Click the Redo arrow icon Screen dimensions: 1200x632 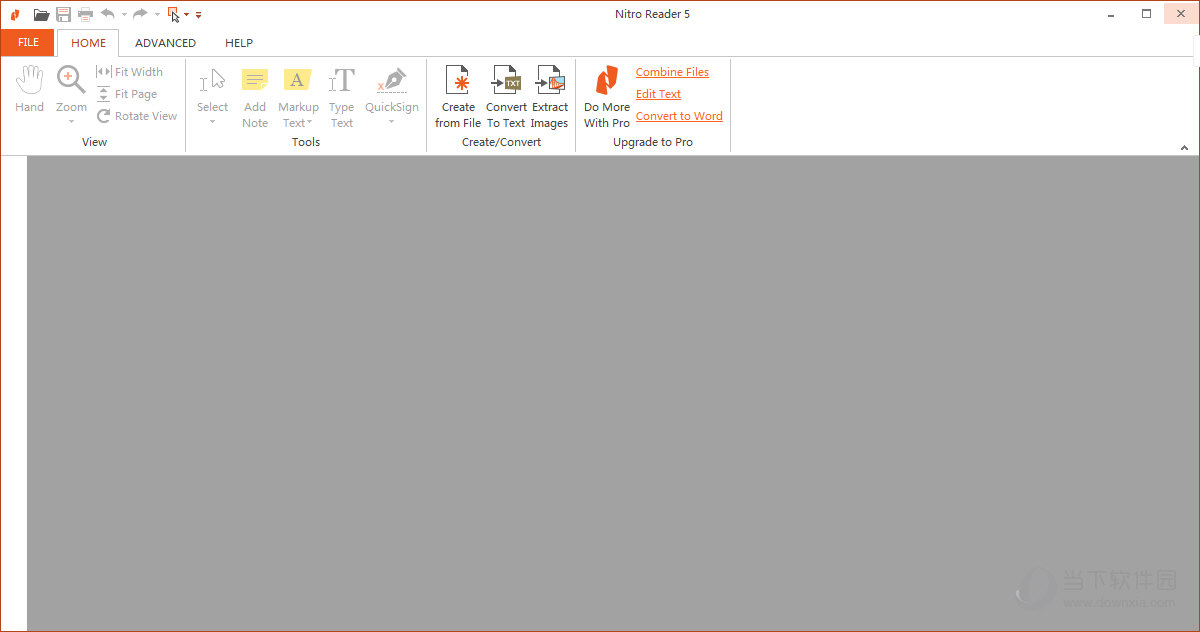(140, 14)
